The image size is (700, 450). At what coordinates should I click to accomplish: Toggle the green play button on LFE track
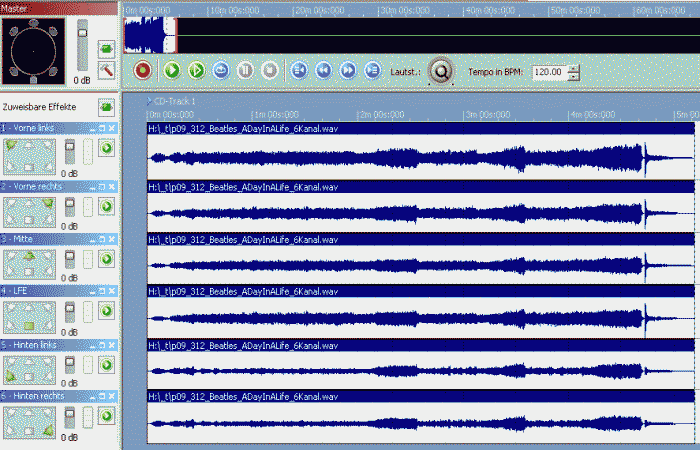[105, 309]
